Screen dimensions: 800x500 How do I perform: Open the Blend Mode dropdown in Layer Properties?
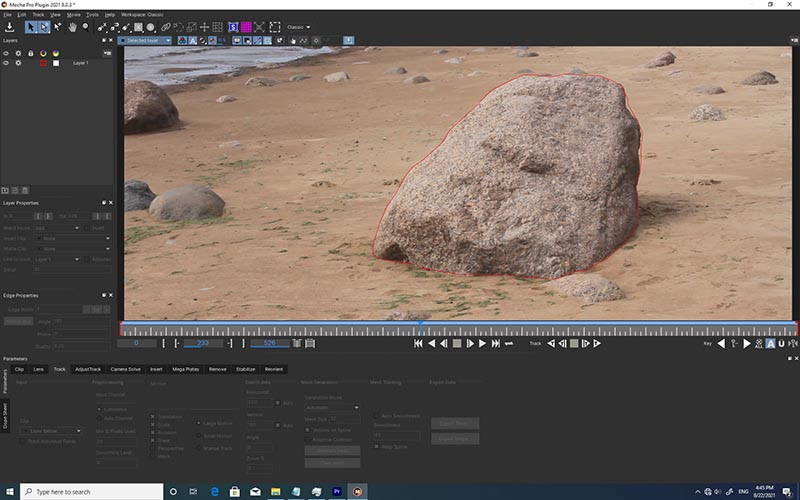57,228
